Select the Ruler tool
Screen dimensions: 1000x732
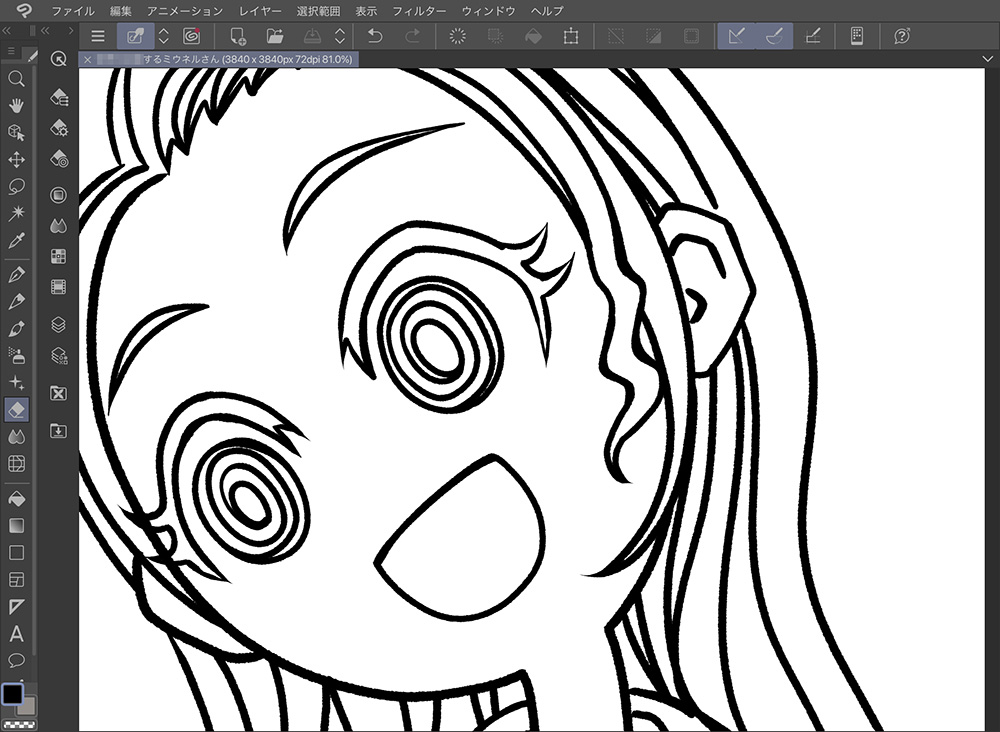pyautogui.click(x=17, y=606)
